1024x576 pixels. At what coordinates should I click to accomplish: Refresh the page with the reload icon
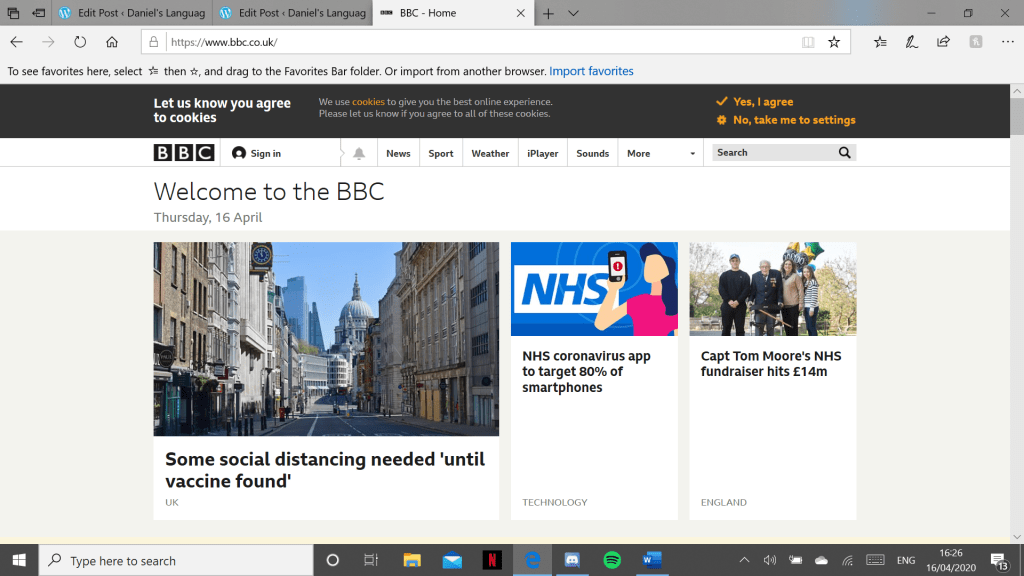point(80,42)
